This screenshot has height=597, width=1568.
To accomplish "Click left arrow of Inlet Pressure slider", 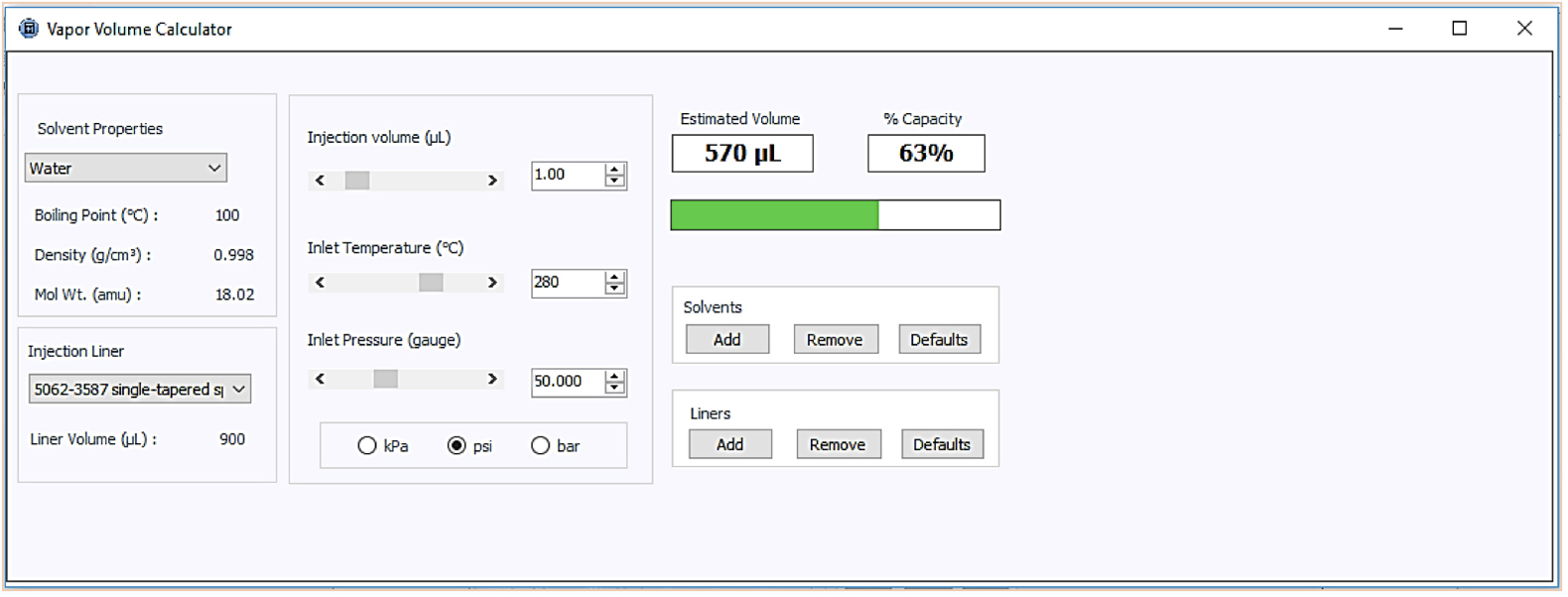I will click(x=320, y=379).
